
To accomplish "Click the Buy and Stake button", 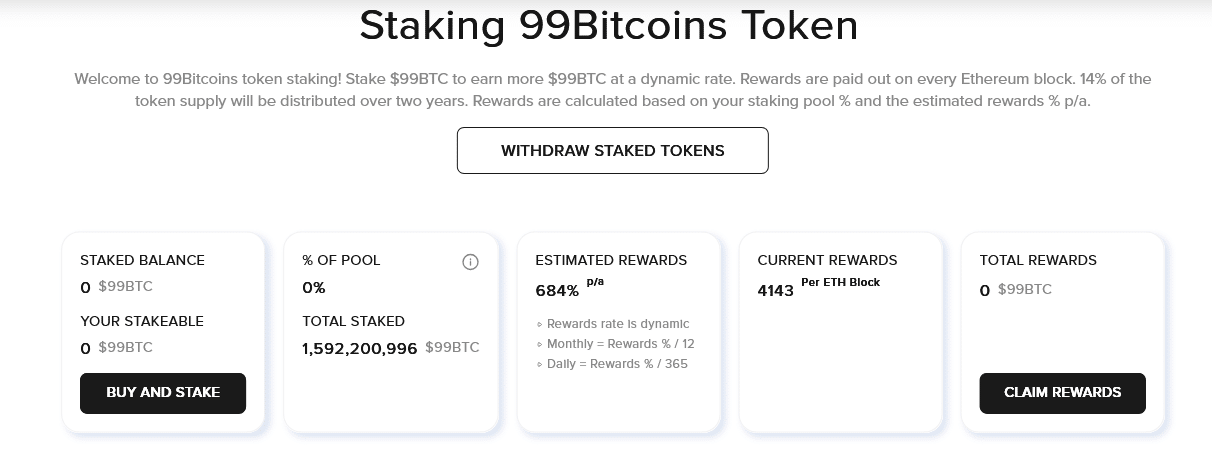I will [163, 393].
